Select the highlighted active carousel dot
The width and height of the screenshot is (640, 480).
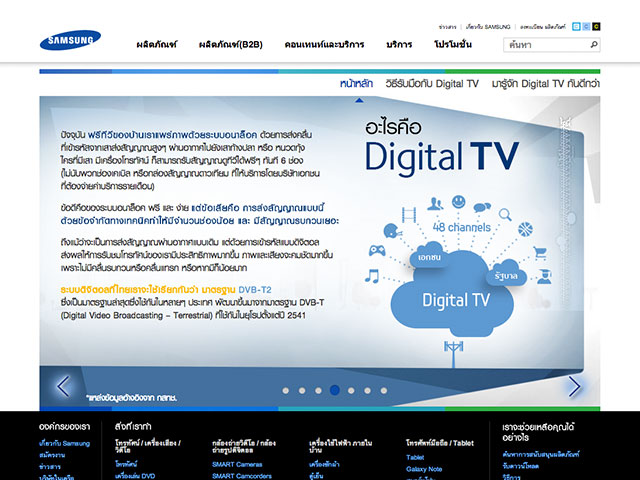click(334, 390)
